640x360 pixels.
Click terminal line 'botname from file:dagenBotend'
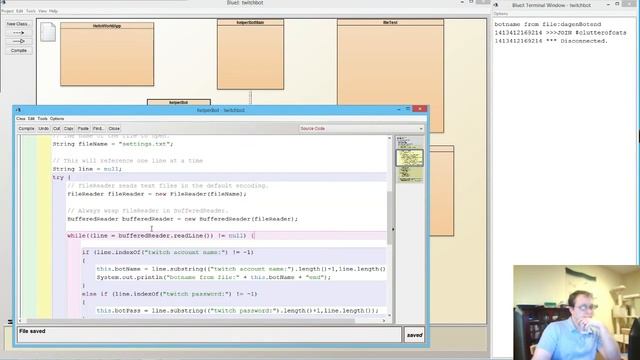[548, 24]
